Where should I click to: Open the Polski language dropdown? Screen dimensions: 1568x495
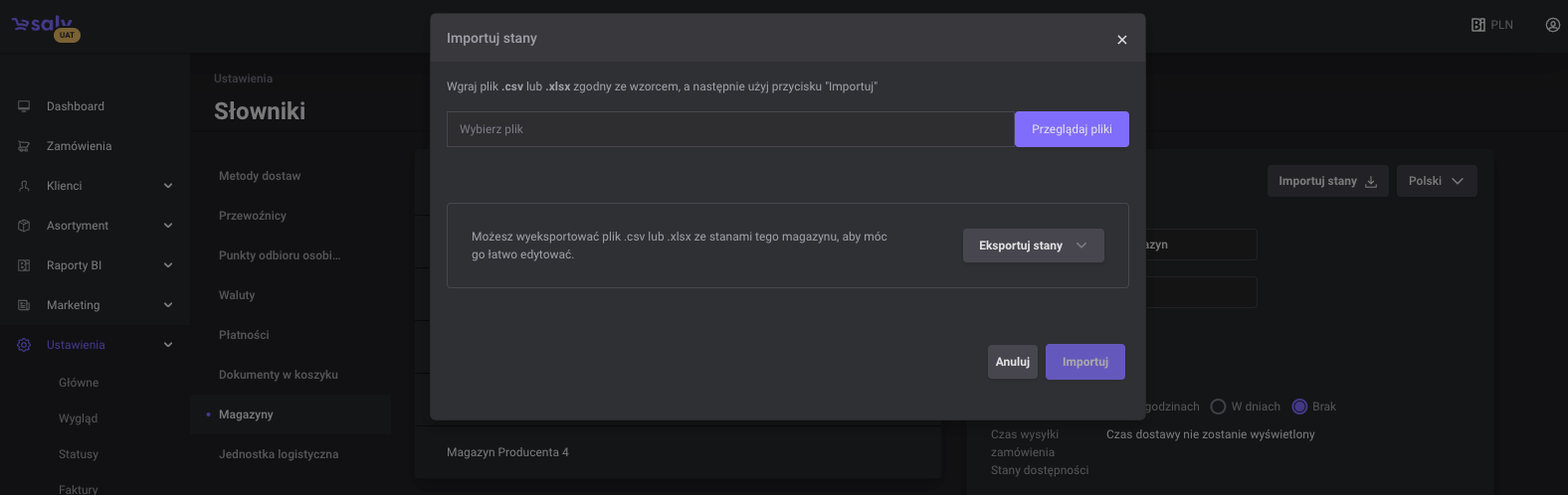[1436, 181]
